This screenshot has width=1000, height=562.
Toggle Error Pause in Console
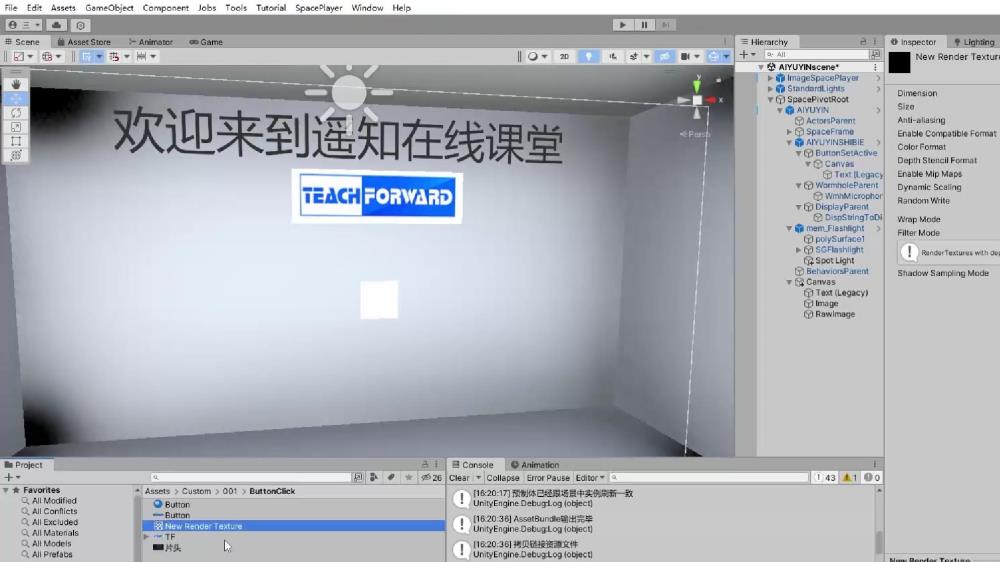click(x=548, y=477)
